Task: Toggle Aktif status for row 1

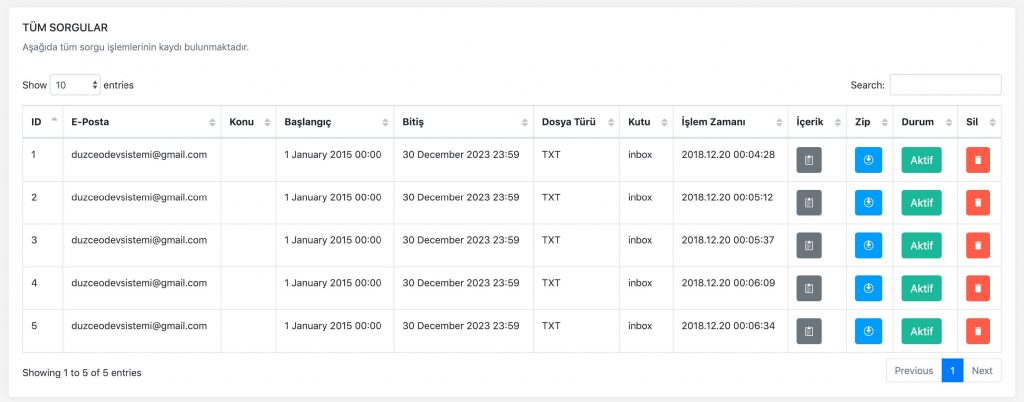Action: tap(921, 160)
